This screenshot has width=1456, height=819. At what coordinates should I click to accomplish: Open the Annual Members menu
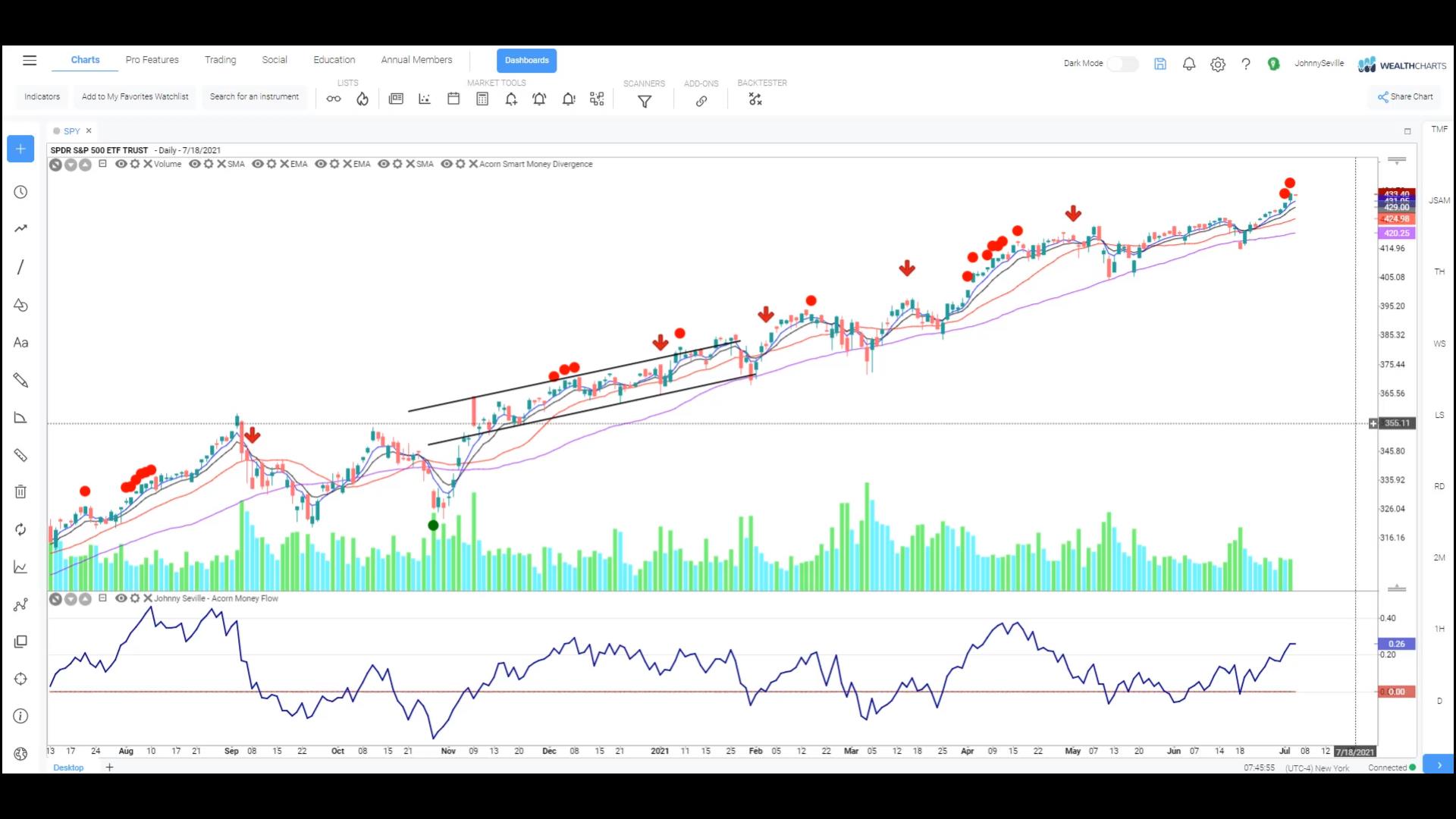click(416, 60)
